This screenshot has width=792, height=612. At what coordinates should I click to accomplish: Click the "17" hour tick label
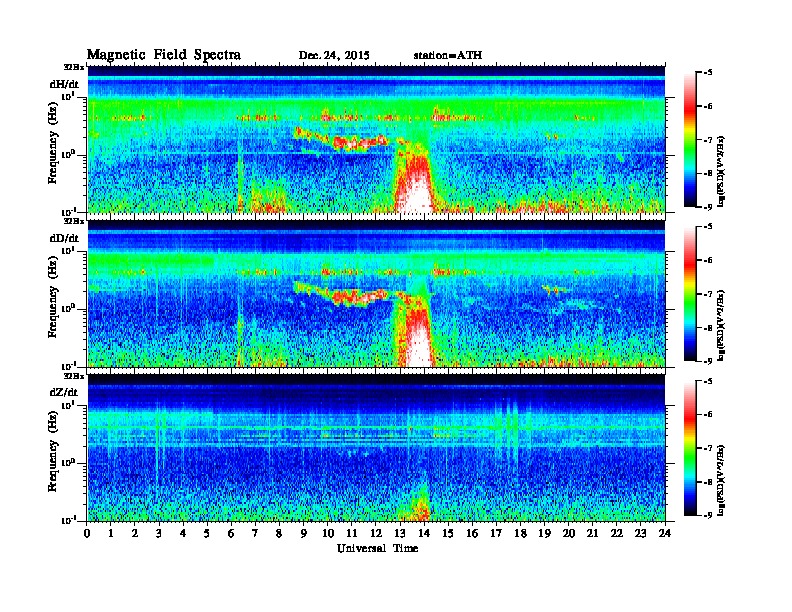click(x=497, y=534)
